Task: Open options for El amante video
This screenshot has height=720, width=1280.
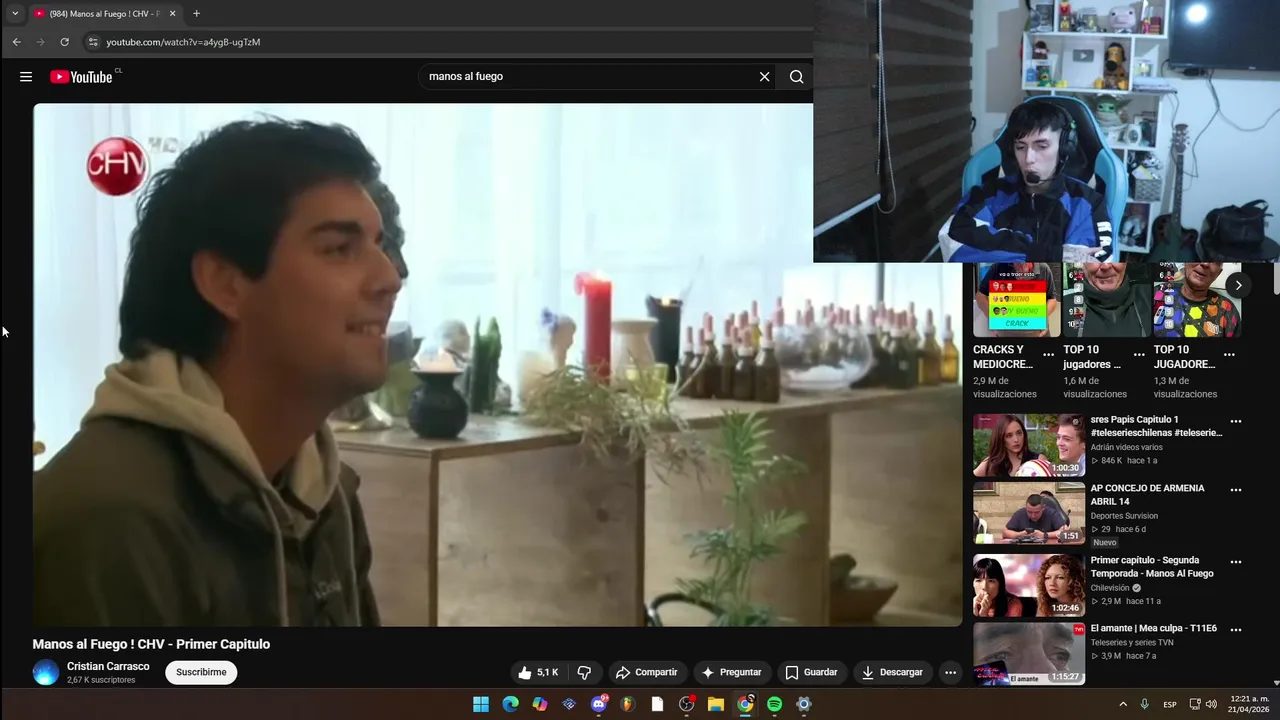Action: 1236,630
